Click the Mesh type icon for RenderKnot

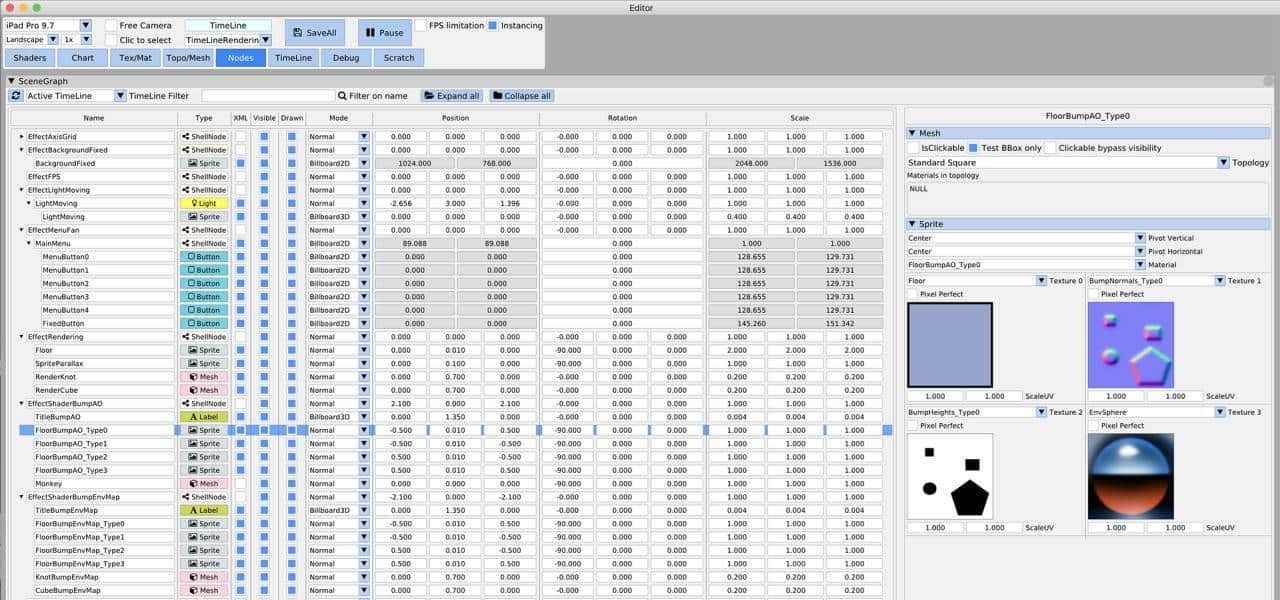click(x=204, y=376)
